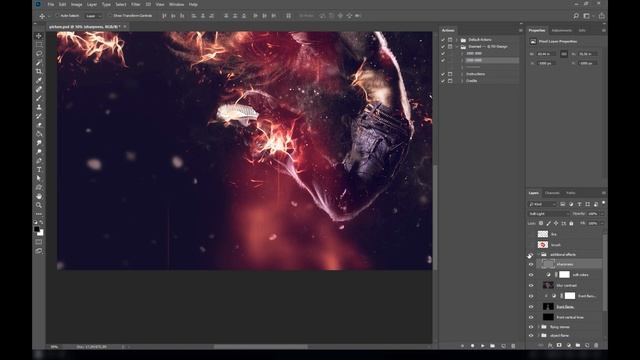Hide the object flame group

pos(531,336)
